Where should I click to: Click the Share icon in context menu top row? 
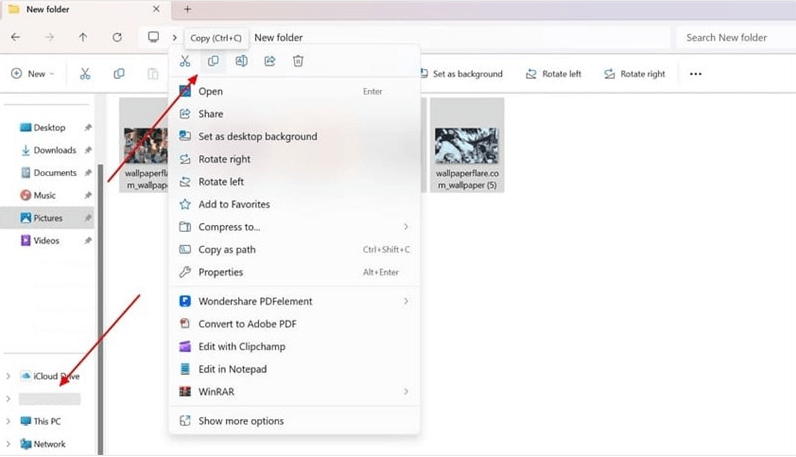point(270,62)
